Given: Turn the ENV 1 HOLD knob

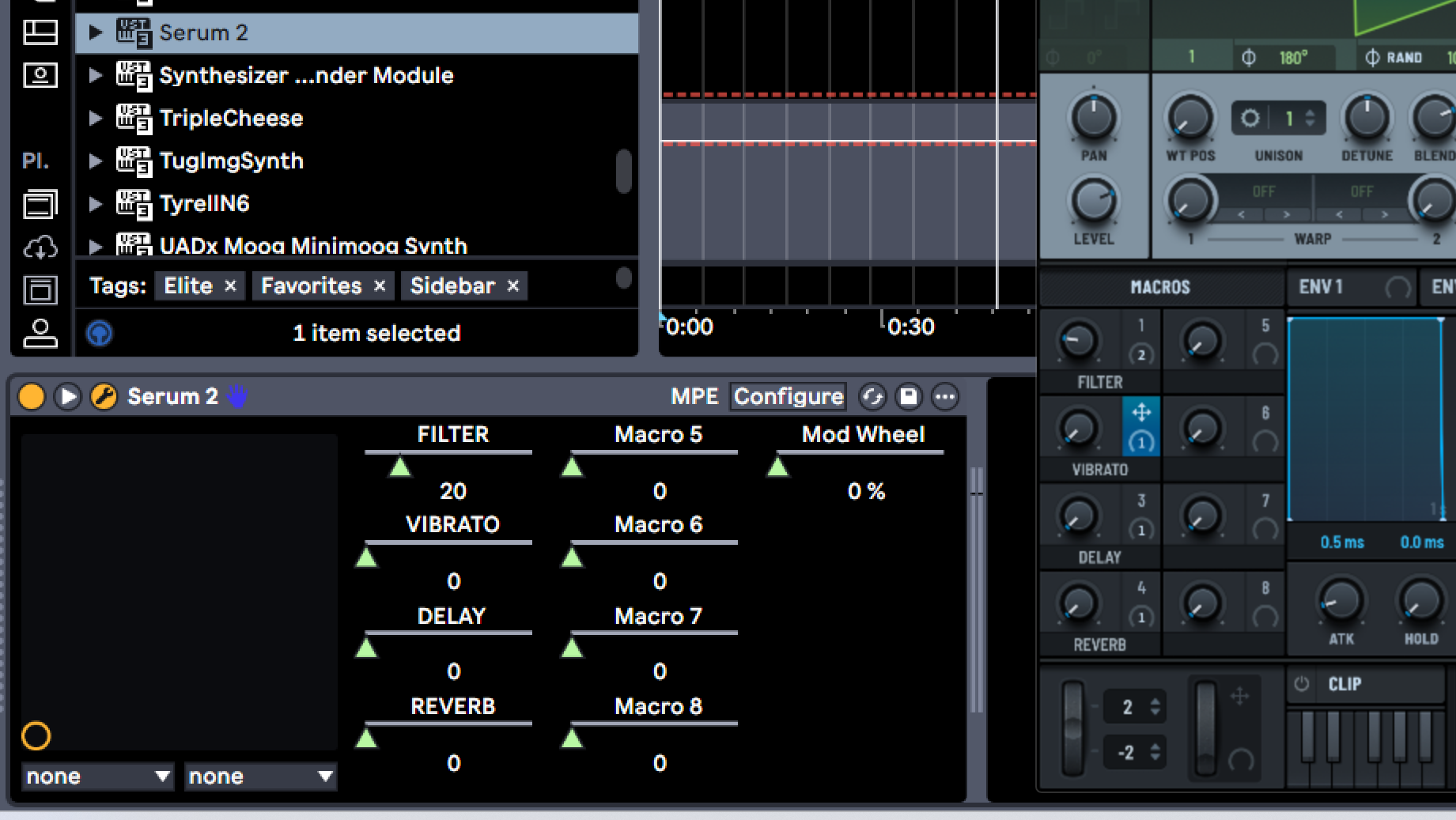Looking at the screenshot, I should (1420, 602).
